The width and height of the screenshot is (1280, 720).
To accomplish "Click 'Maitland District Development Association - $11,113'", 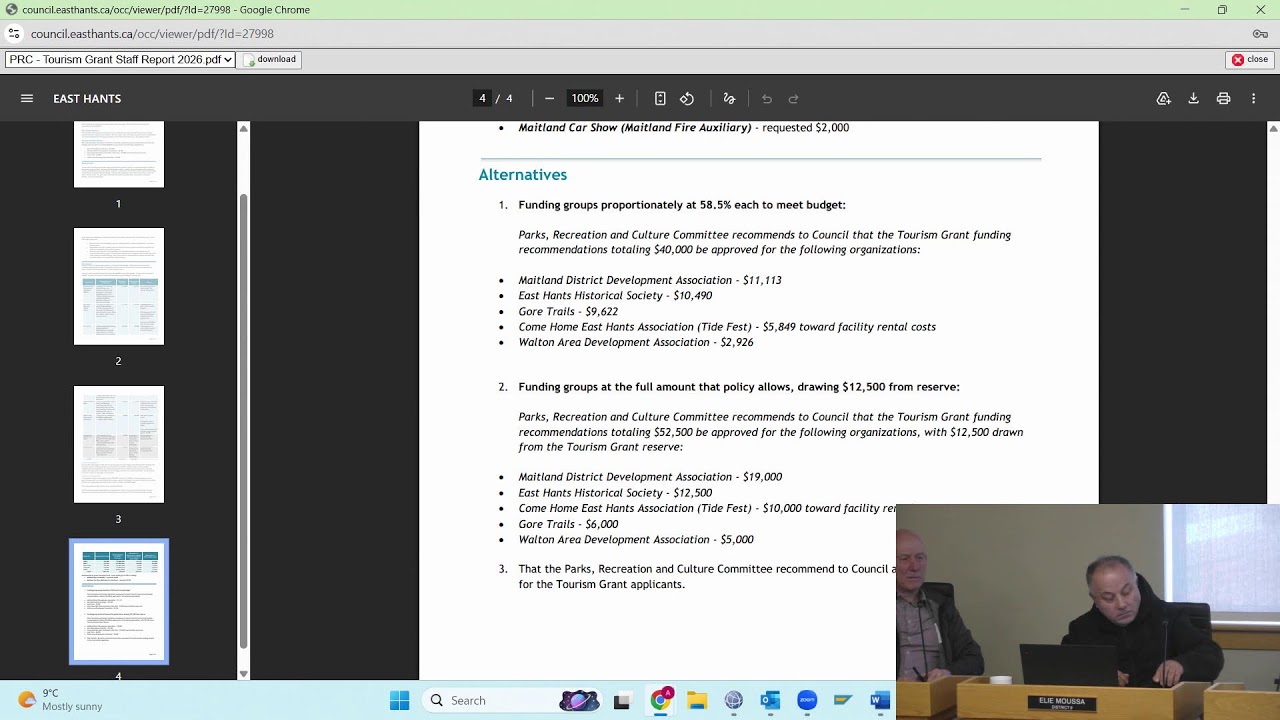I will coord(650,280).
